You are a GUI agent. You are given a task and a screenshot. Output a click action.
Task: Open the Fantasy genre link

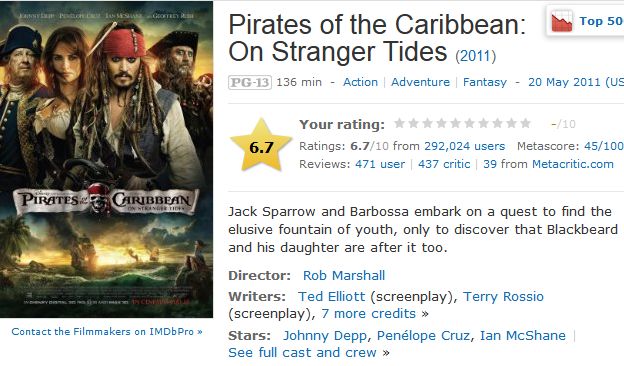485,82
